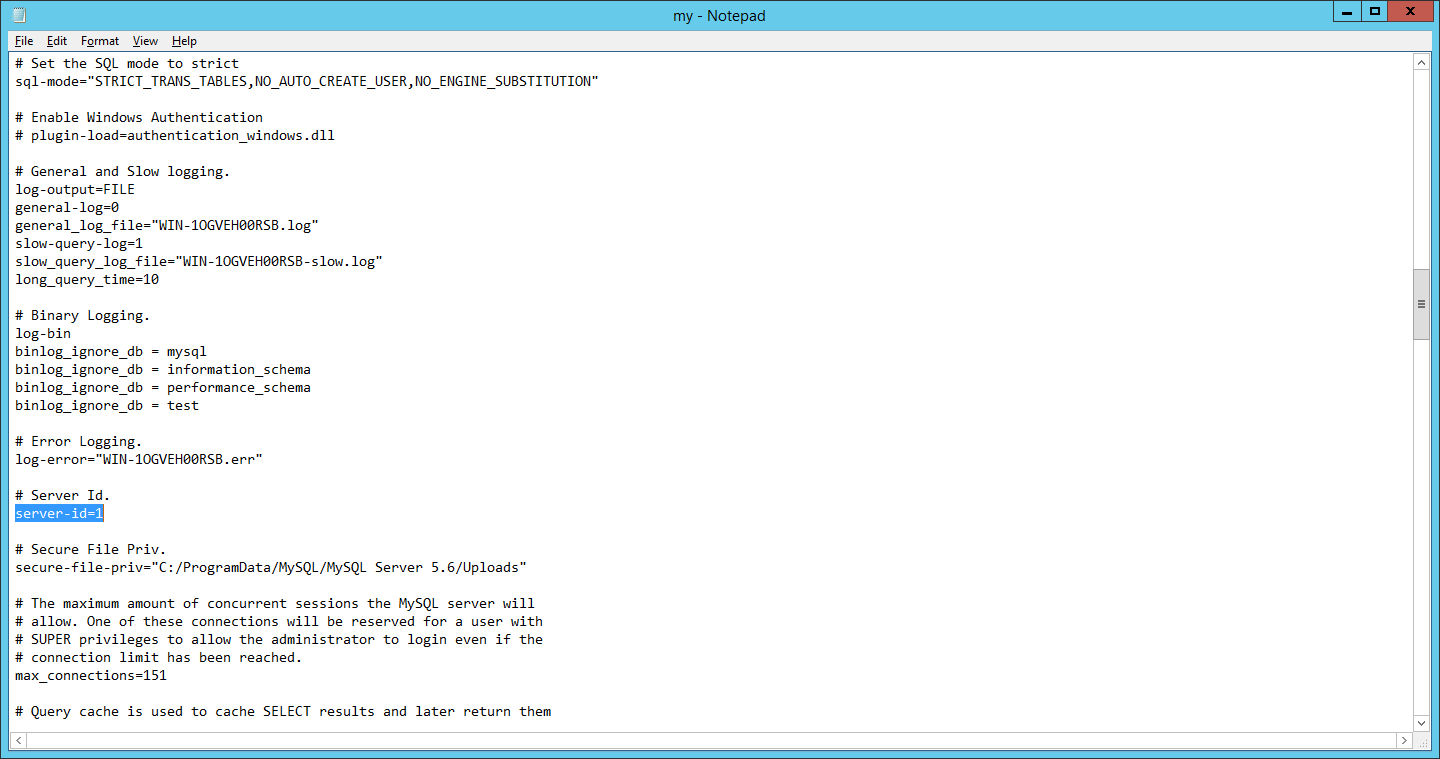Click the slow-query-log=1 line
1440x759 pixels.
[x=79, y=243]
